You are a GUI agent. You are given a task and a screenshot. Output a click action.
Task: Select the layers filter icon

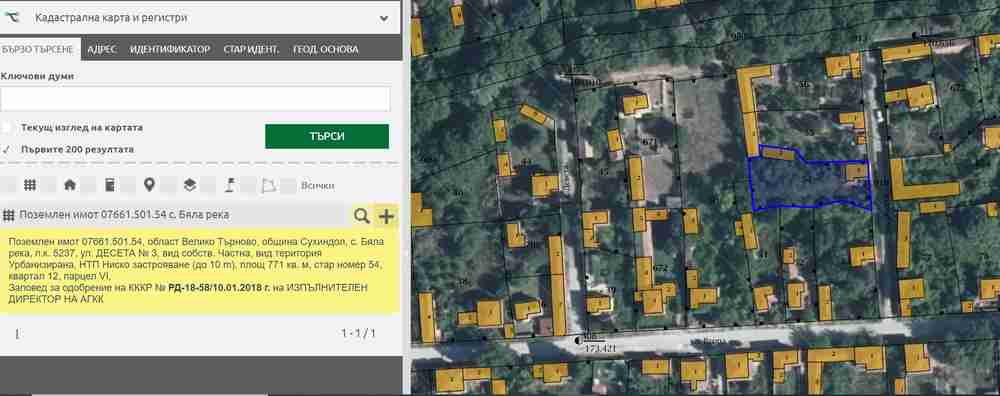[189, 185]
